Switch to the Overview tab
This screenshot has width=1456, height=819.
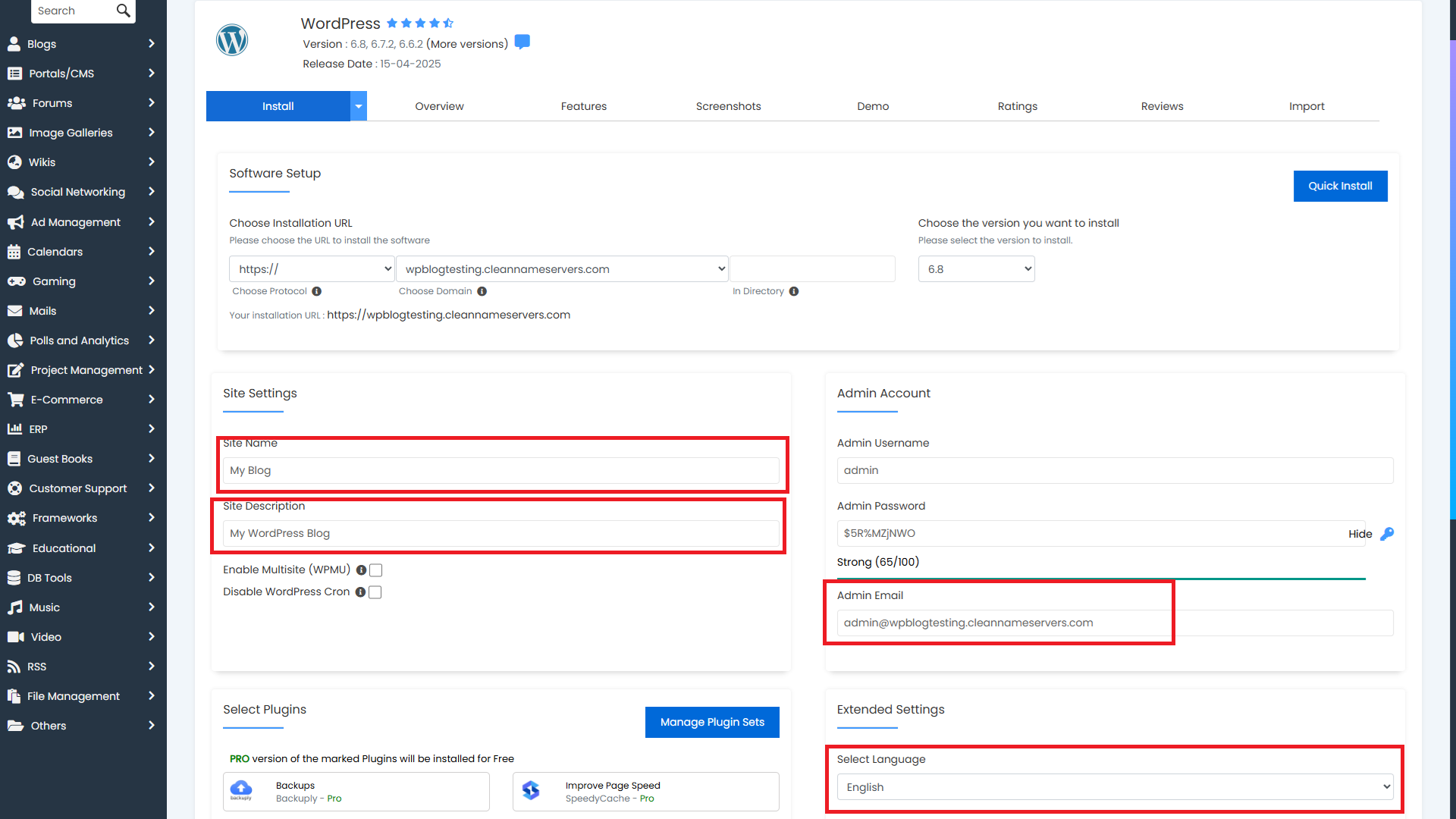(x=439, y=106)
